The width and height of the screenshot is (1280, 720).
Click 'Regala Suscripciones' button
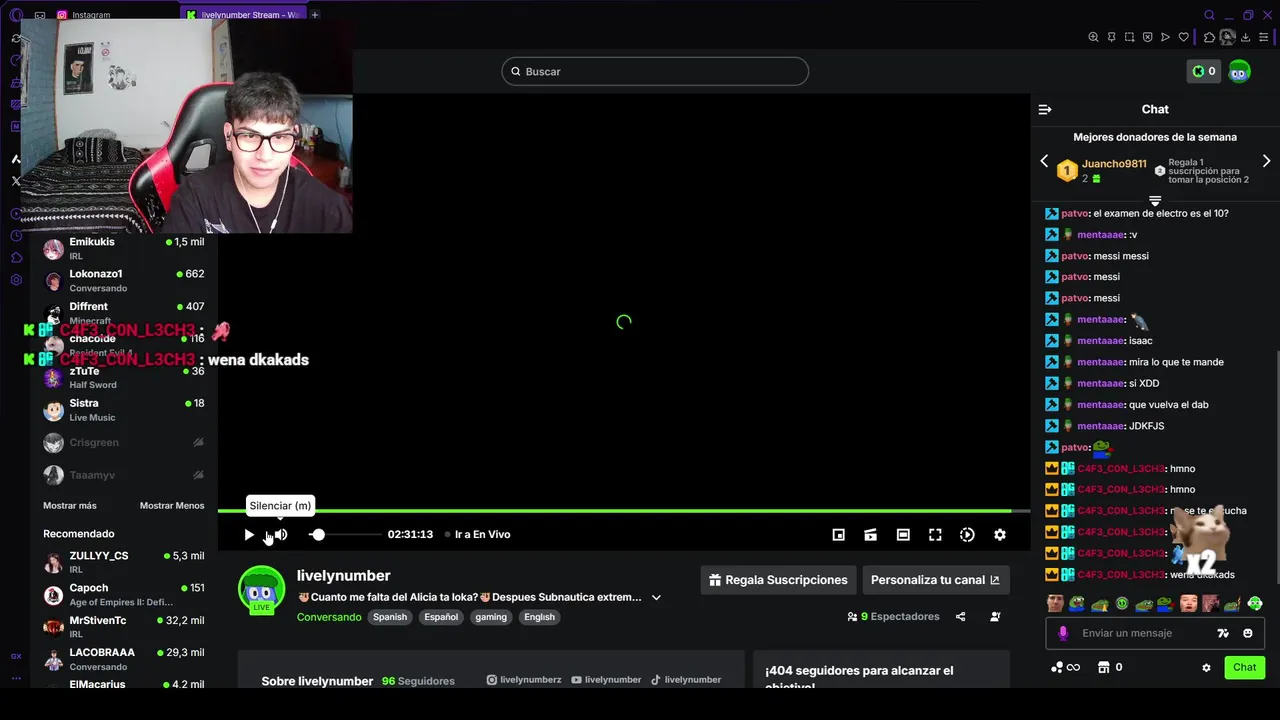pos(779,580)
